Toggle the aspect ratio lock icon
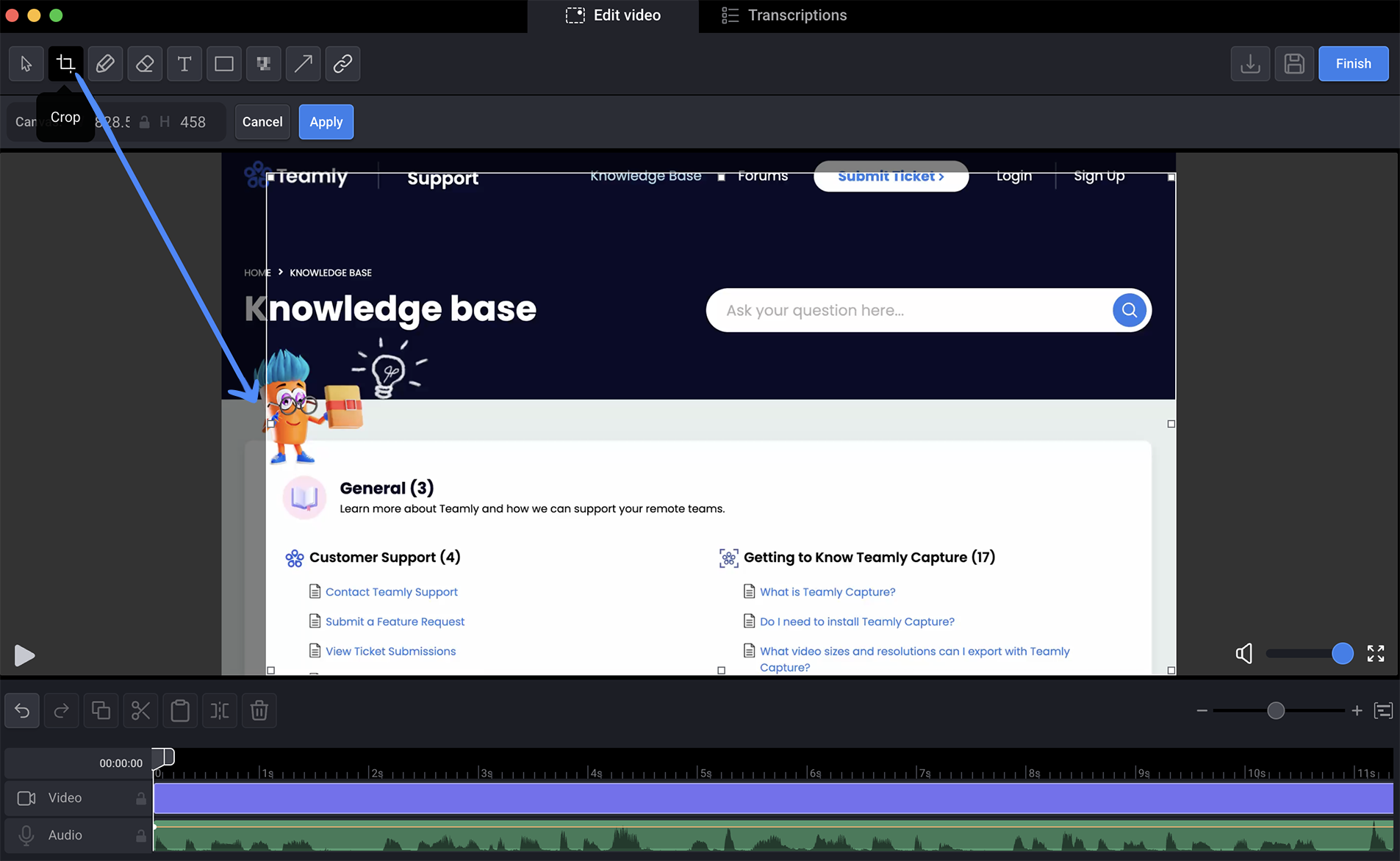Screen dimensions: 1400x861 145,122
